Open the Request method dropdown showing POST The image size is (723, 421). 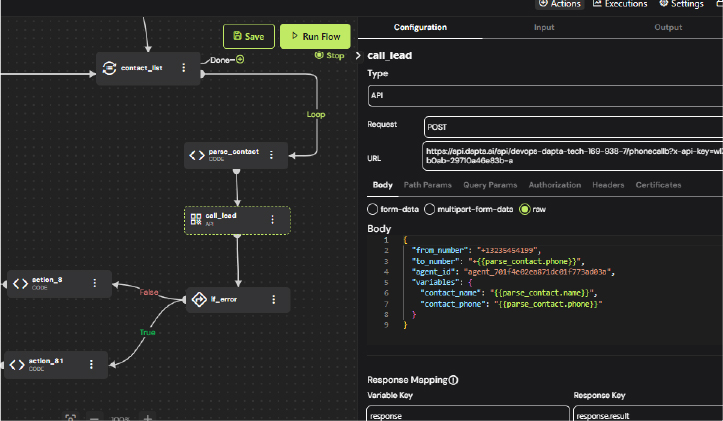(572, 127)
